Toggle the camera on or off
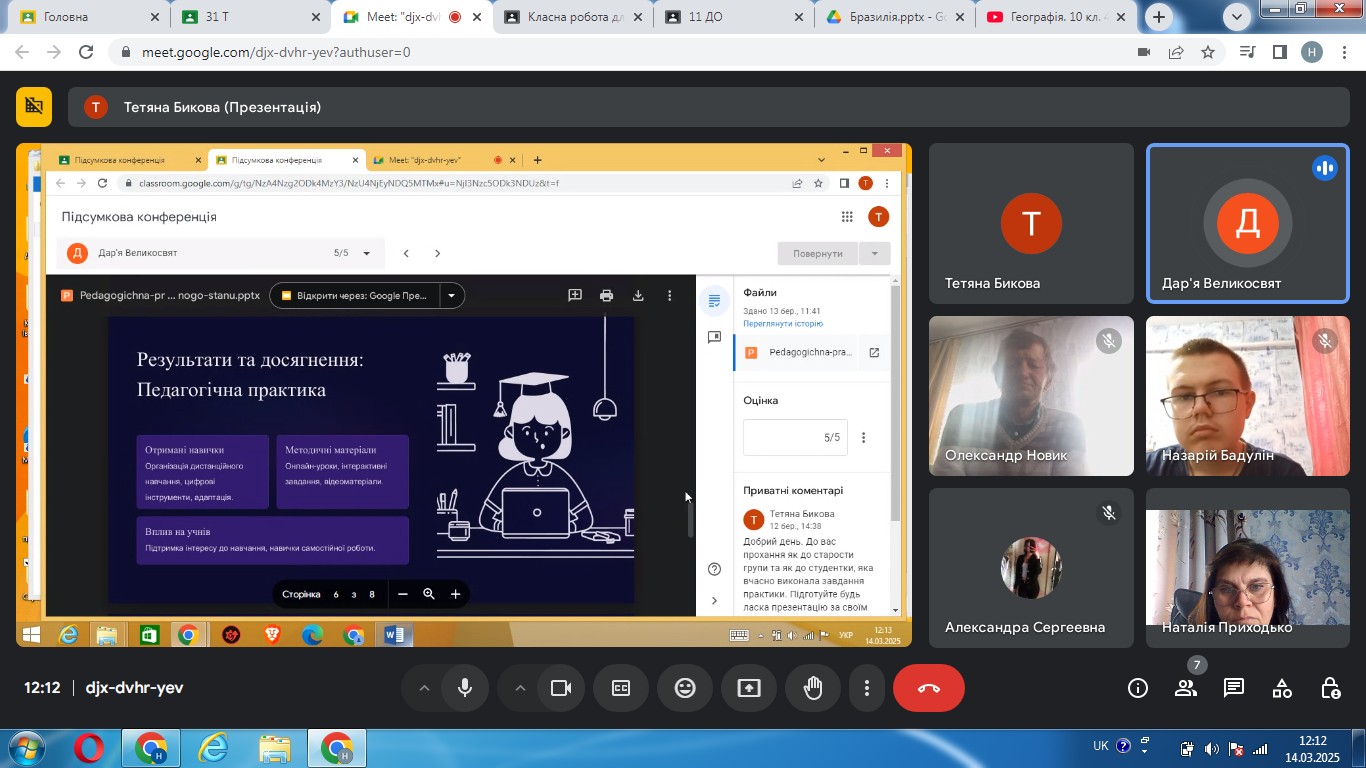This screenshot has height=768, width=1366. [x=560, y=688]
